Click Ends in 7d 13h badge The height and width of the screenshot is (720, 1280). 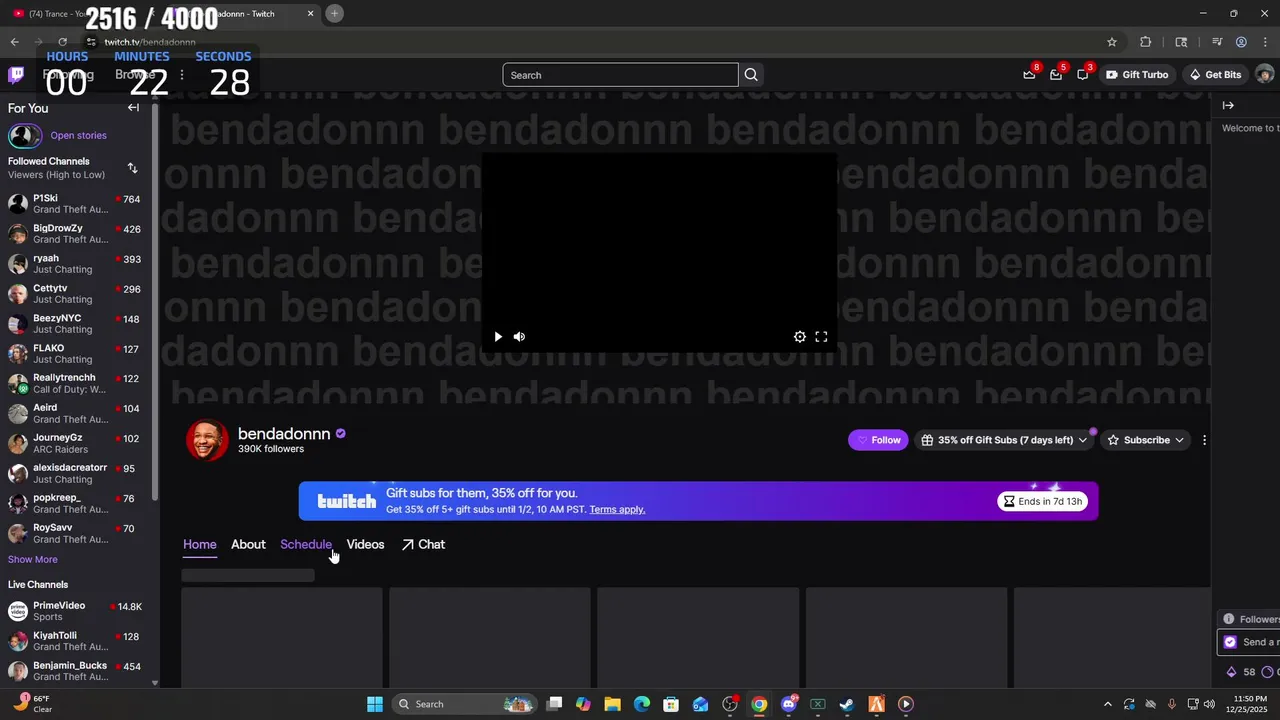[1043, 501]
